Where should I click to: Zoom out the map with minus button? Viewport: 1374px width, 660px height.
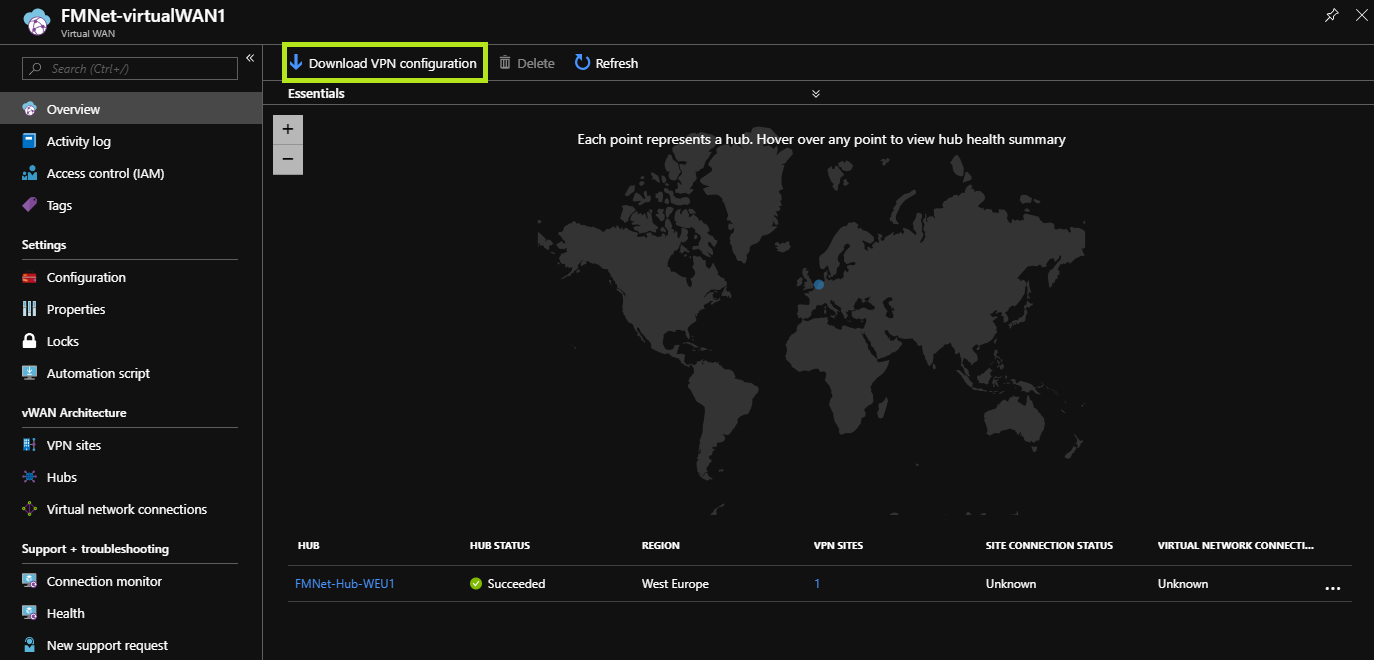[288, 159]
